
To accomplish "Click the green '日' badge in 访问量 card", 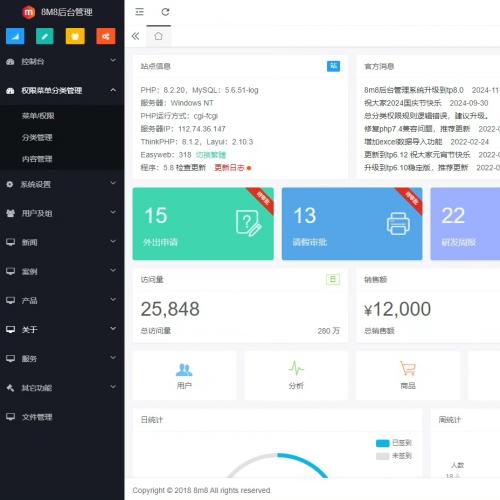I will tap(333, 279).
